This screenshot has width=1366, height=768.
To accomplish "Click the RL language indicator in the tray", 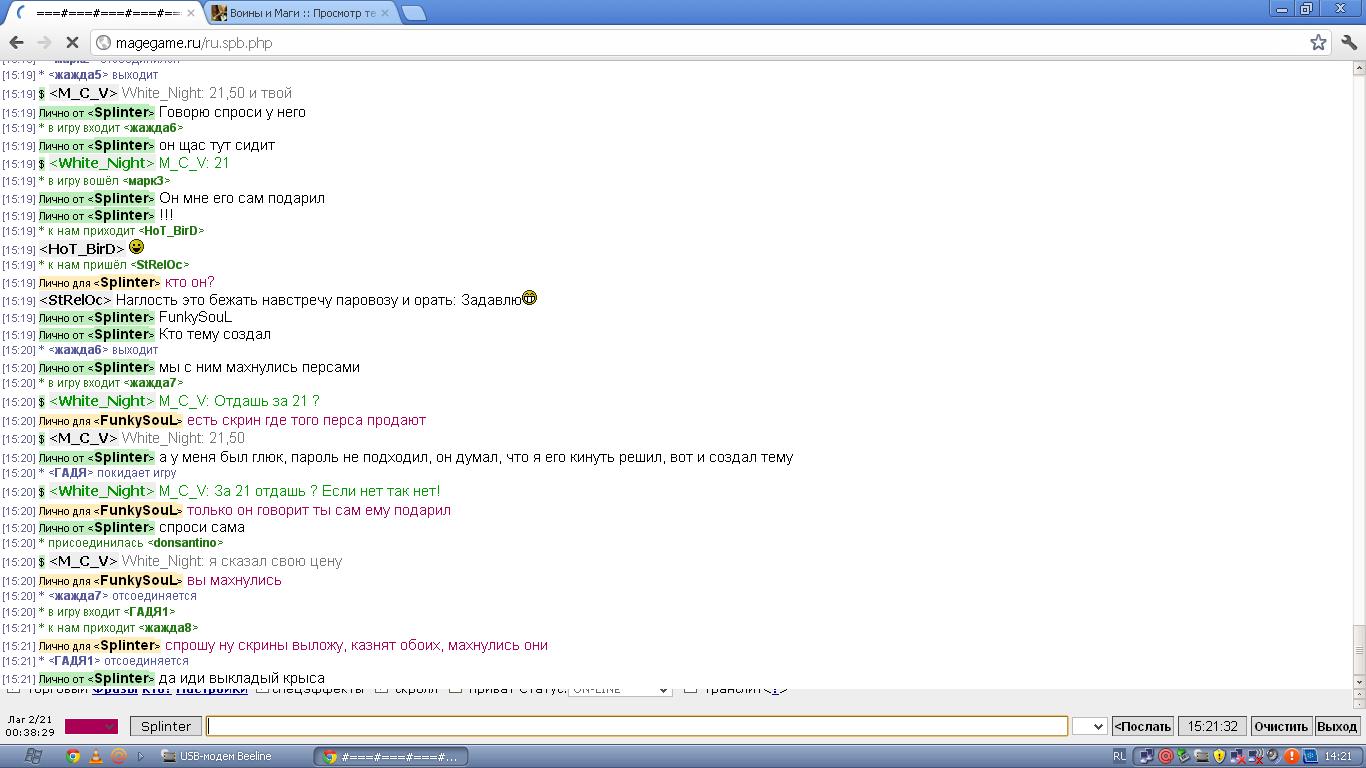I will point(1119,757).
